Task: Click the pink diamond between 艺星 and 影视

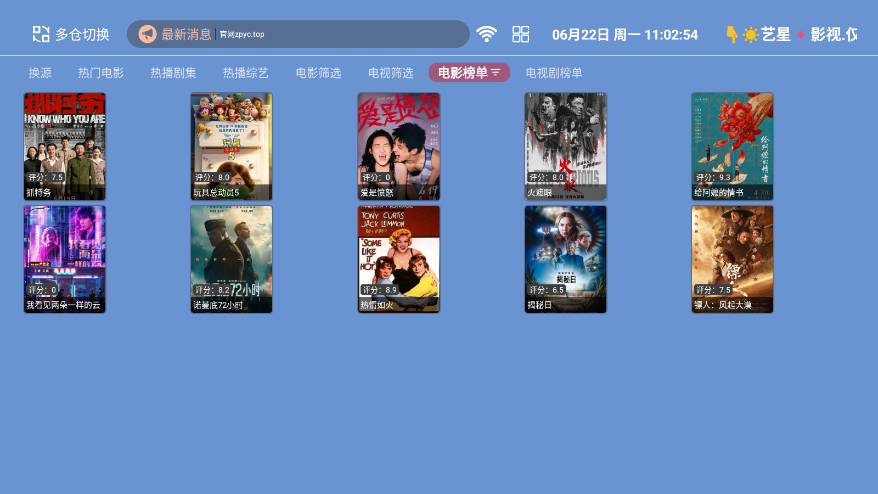Action: (801, 35)
